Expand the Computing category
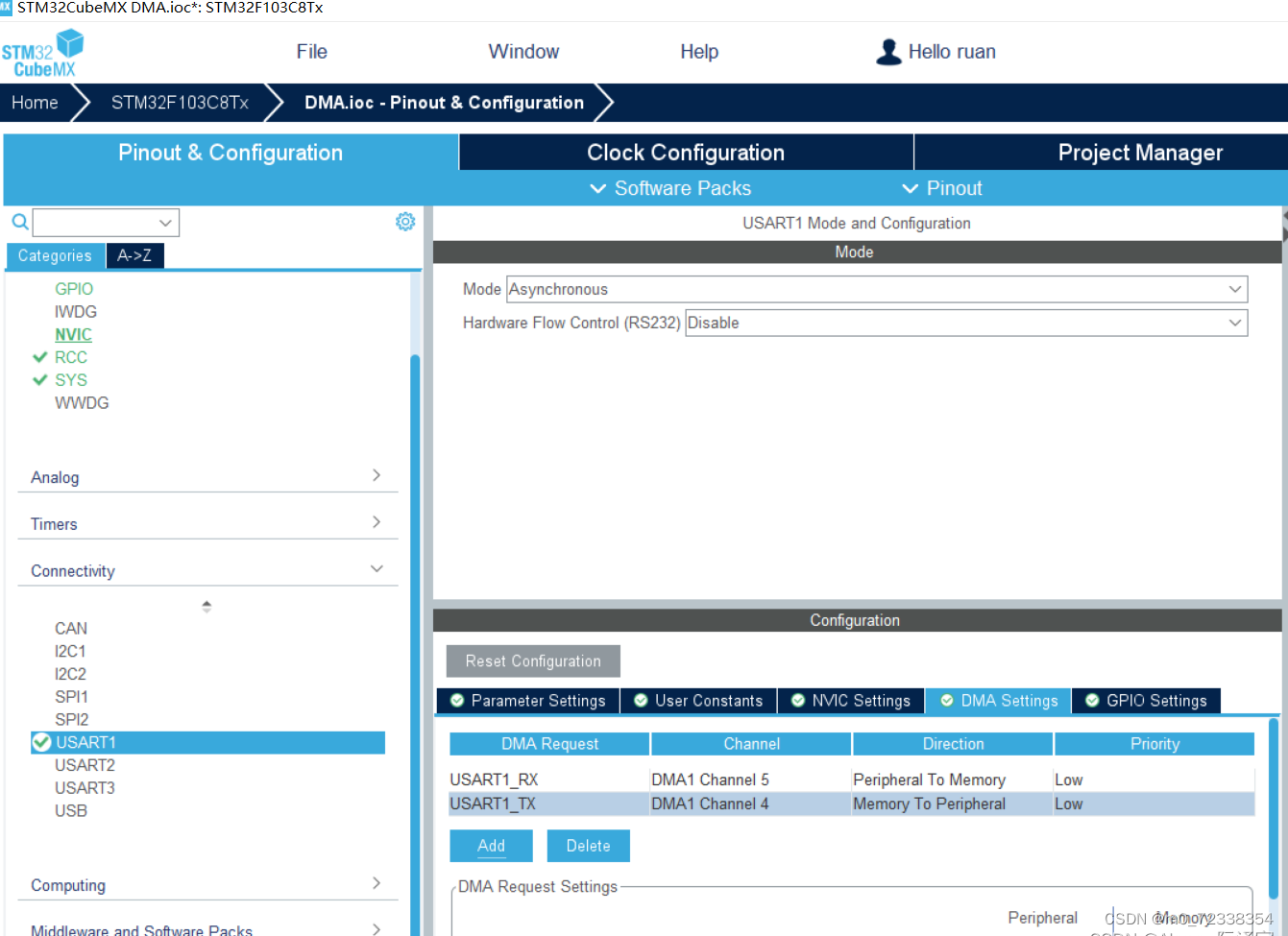Image resolution: width=1288 pixels, height=936 pixels. click(x=207, y=885)
